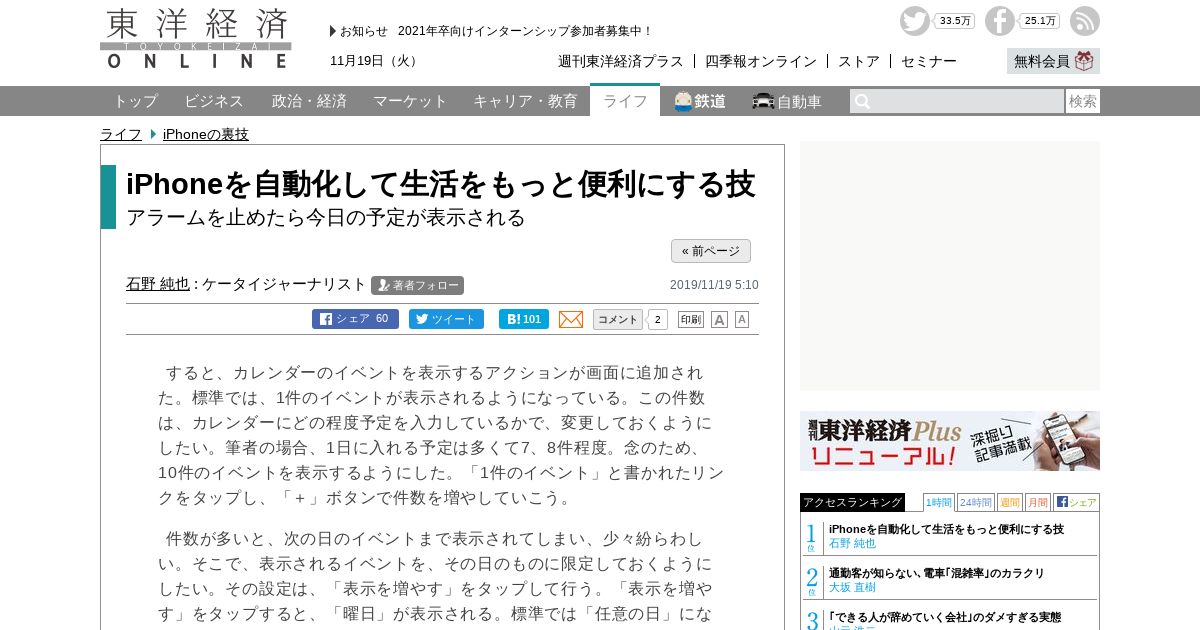
Task: Click the 印刷 print button
Action: coord(691,319)
